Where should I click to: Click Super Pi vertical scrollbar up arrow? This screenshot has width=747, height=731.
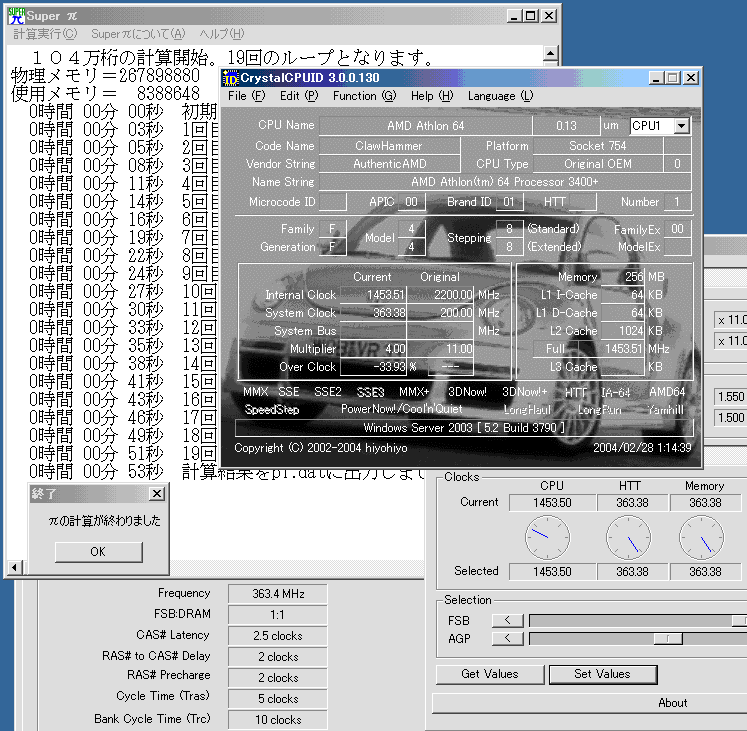point(550,53)
